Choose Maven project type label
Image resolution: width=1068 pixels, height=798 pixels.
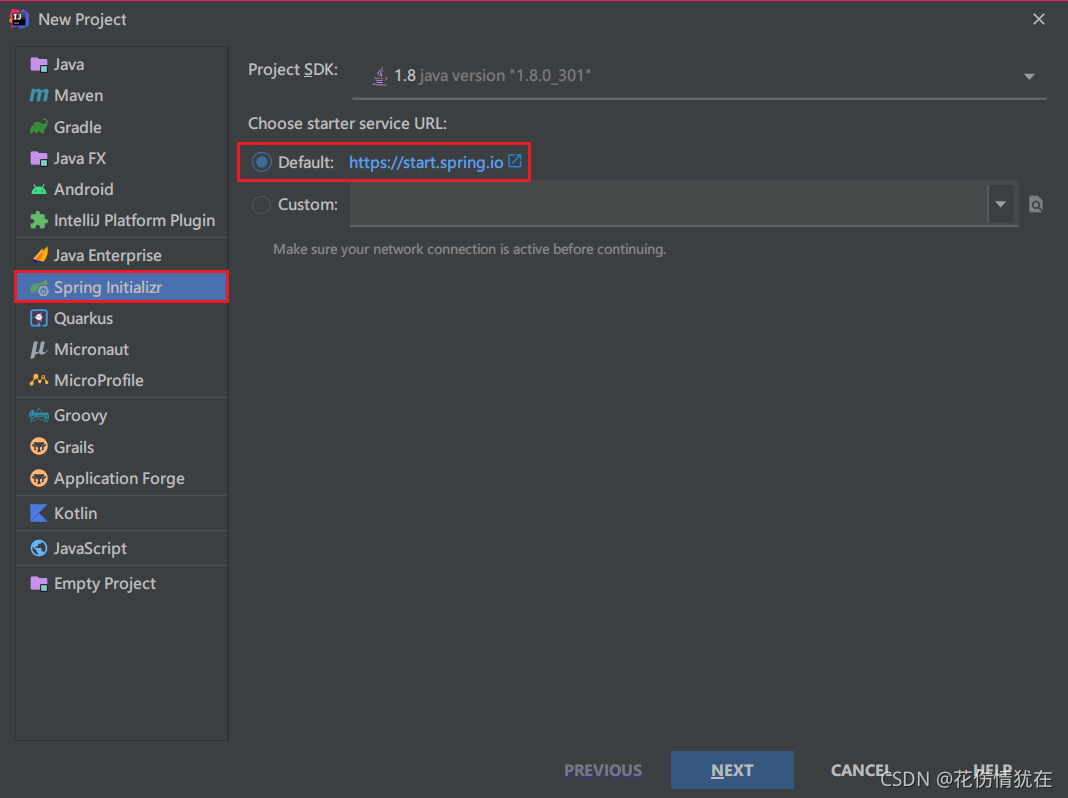click(79, 95)
